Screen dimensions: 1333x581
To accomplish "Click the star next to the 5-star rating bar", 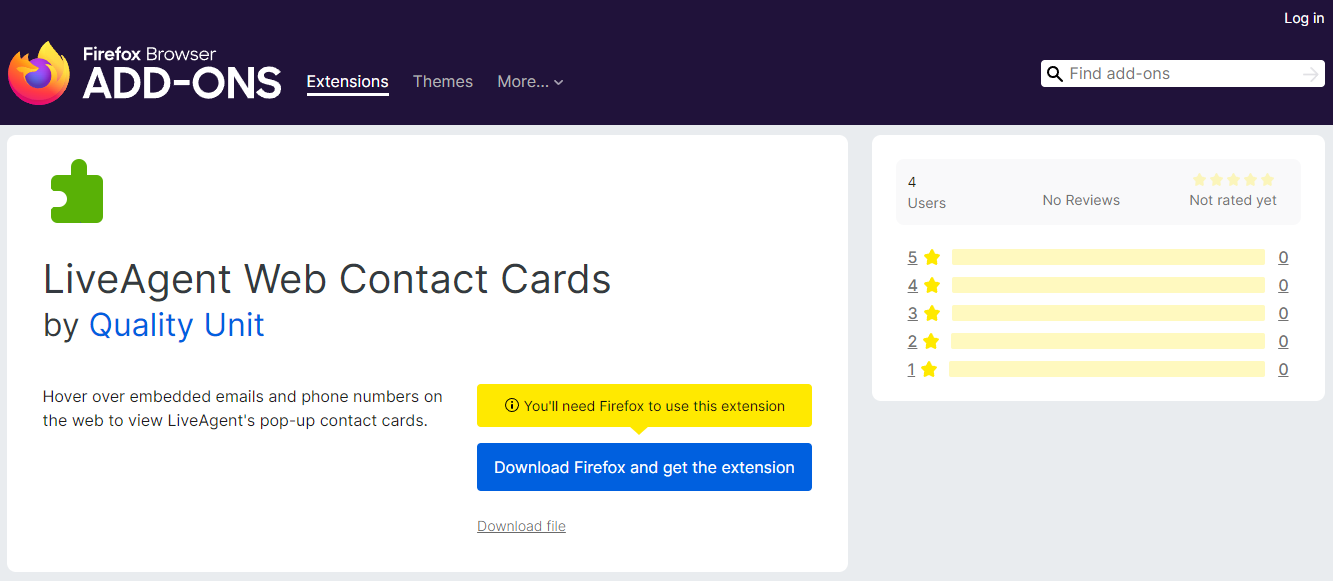I will (931, 257).
